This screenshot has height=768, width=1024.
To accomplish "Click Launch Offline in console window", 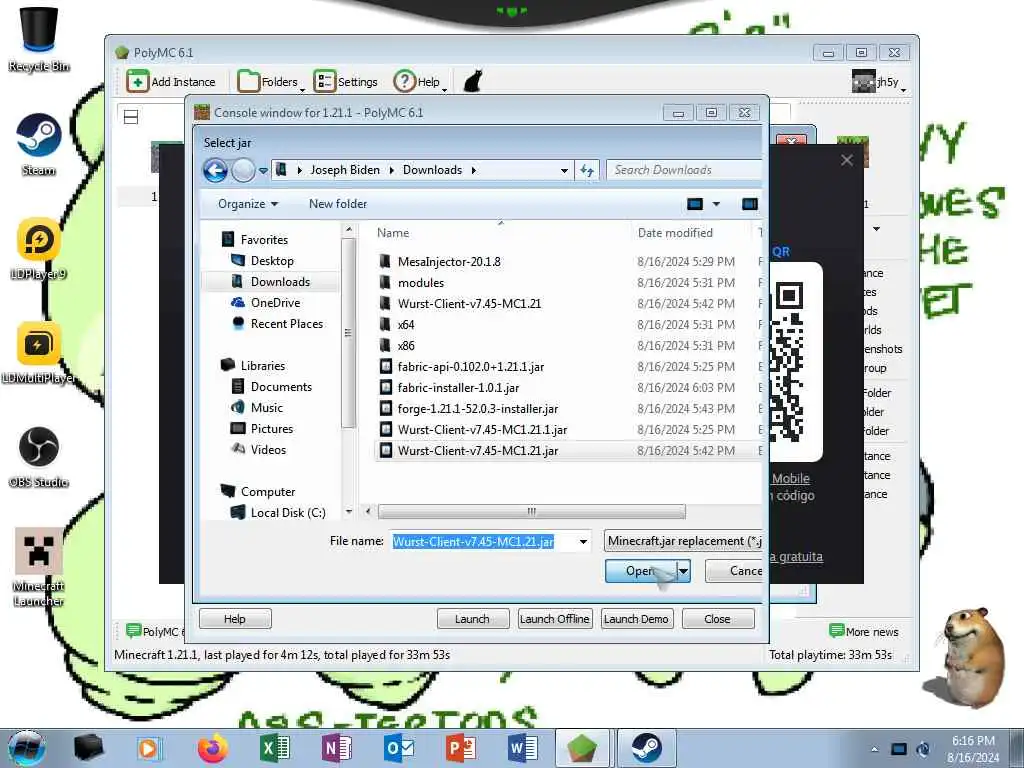I will click(x=554, y=619).
